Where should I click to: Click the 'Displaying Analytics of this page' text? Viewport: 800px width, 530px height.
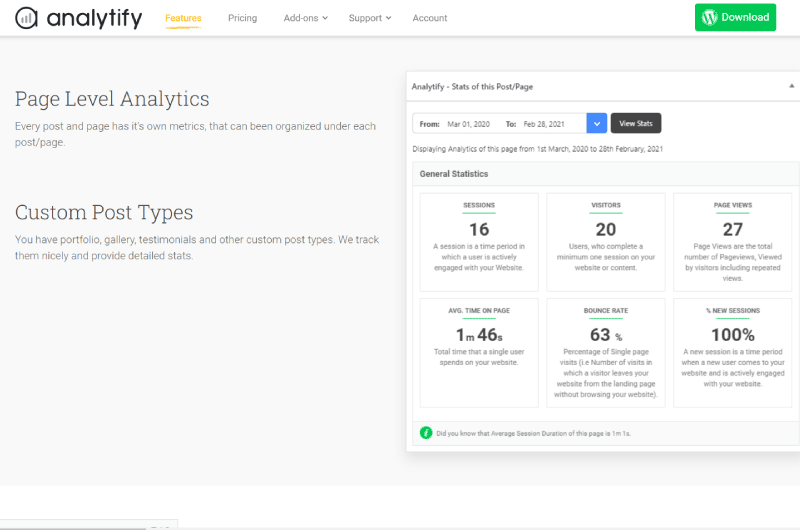tap(537, 149)
